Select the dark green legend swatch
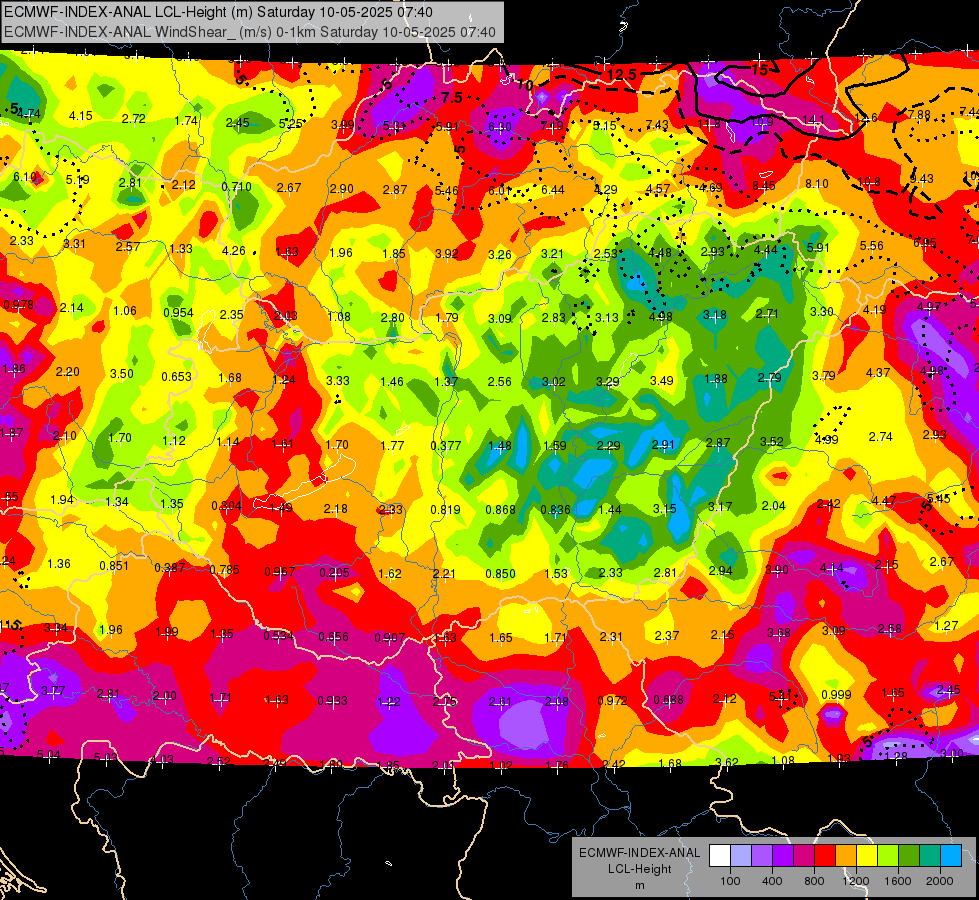The image size is (979, 900). coord(909,856)
